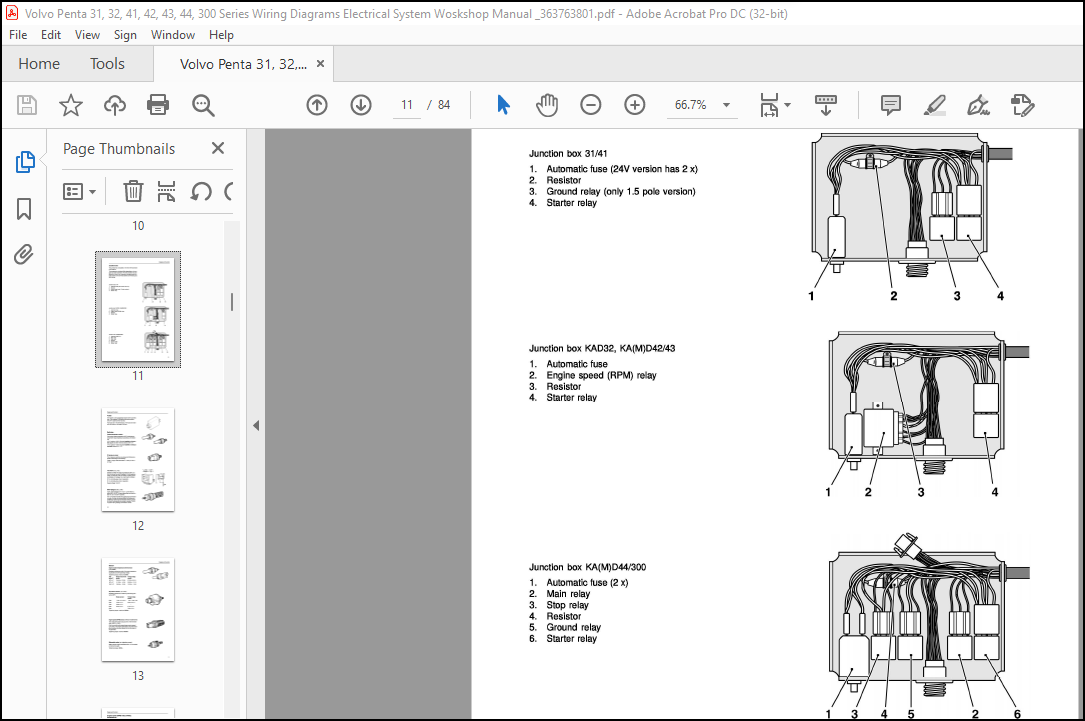Open the Sign menu
Screen dimensions: 1085x721
click(125, 35)
